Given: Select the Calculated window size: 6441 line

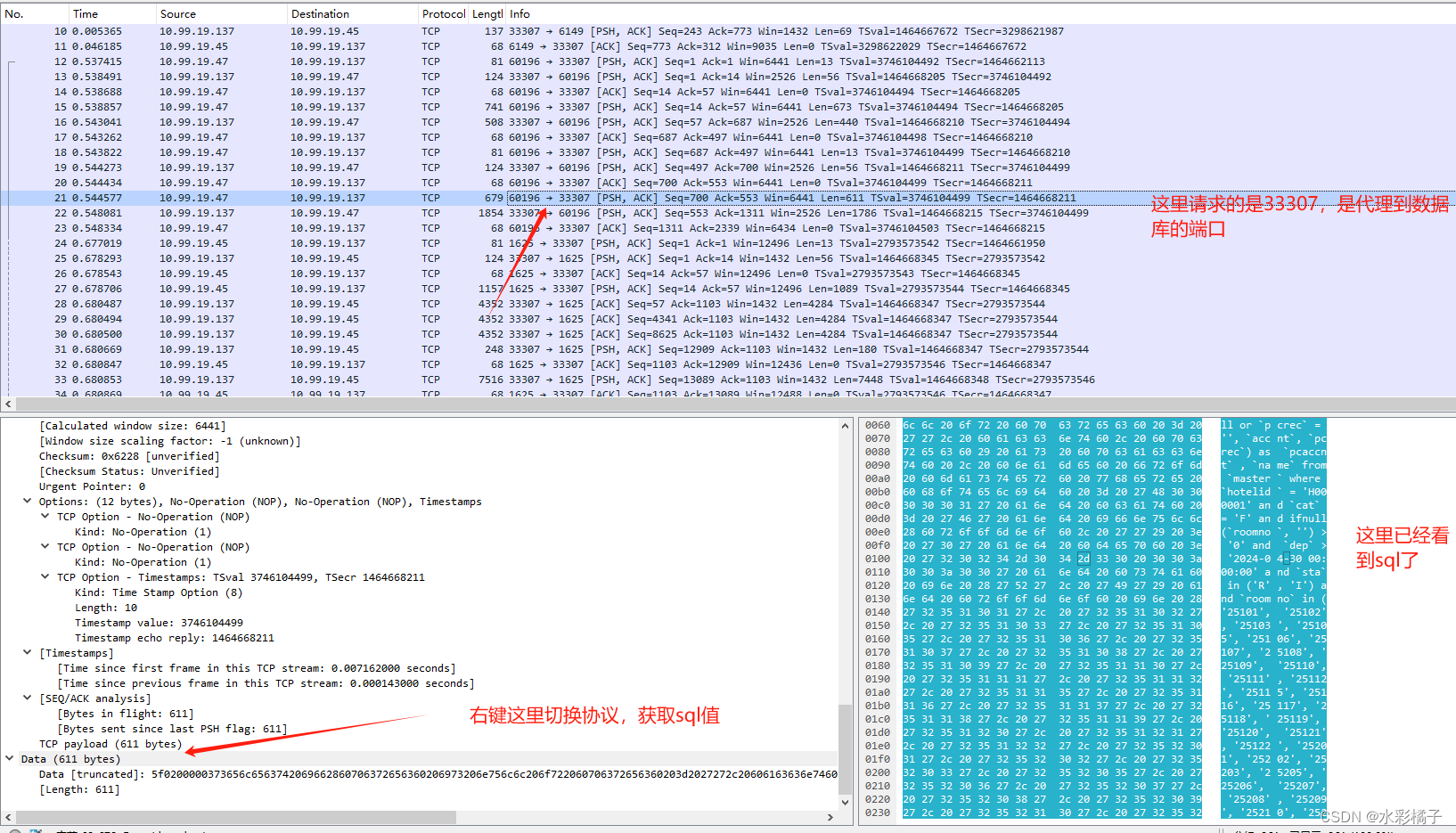Looking at the screenshot, I should pos(133,426).
